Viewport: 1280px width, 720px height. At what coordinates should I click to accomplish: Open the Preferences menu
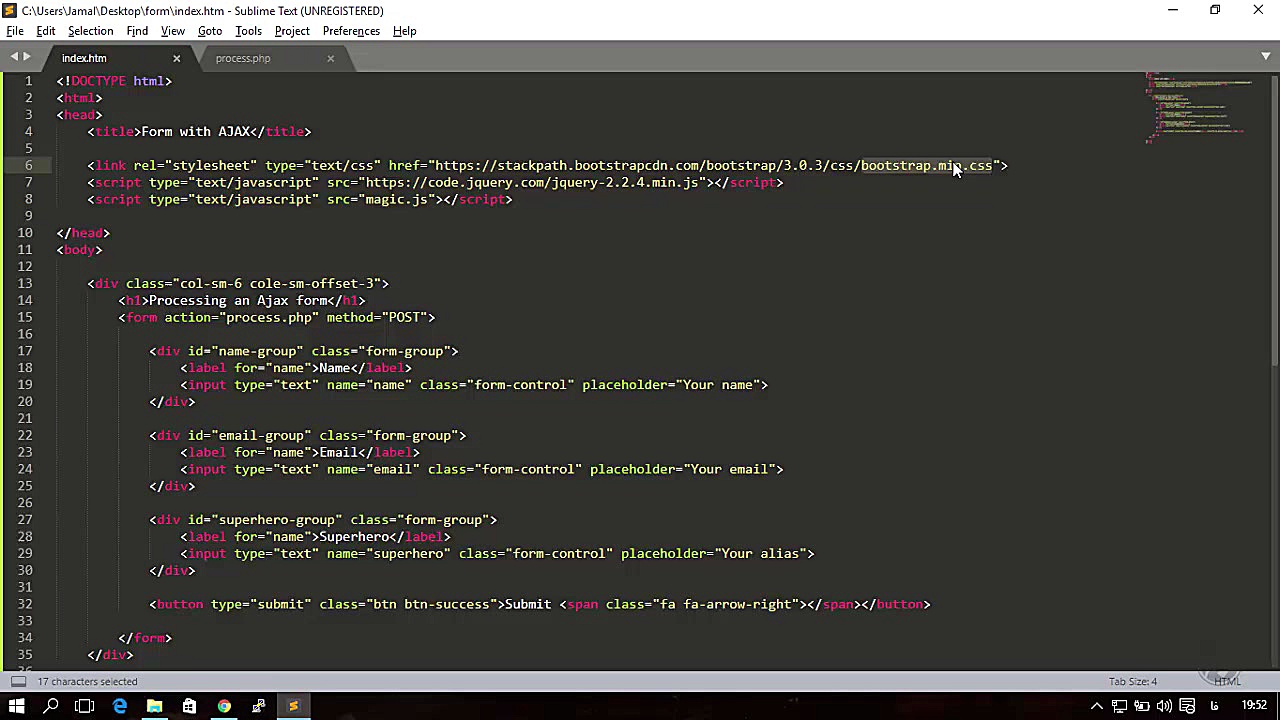coord(351,31)
